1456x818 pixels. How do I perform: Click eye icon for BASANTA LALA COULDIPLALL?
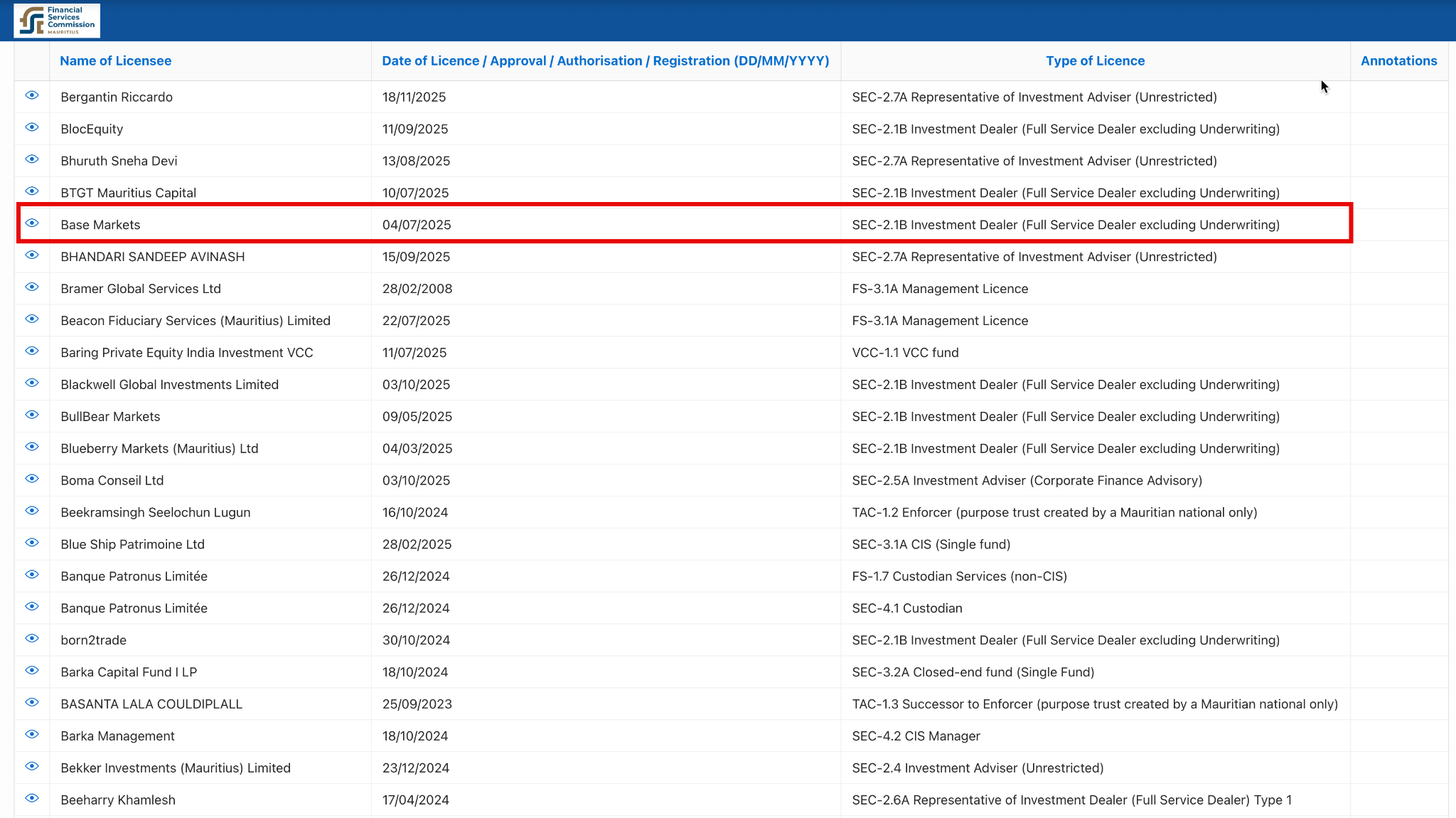point(32,703)
